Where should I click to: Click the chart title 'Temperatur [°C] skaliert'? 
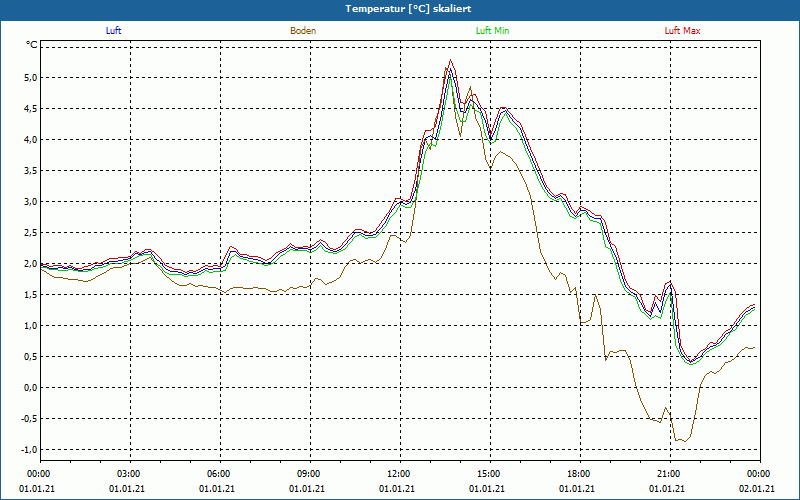pyautogui.click(x=408, y=9)
